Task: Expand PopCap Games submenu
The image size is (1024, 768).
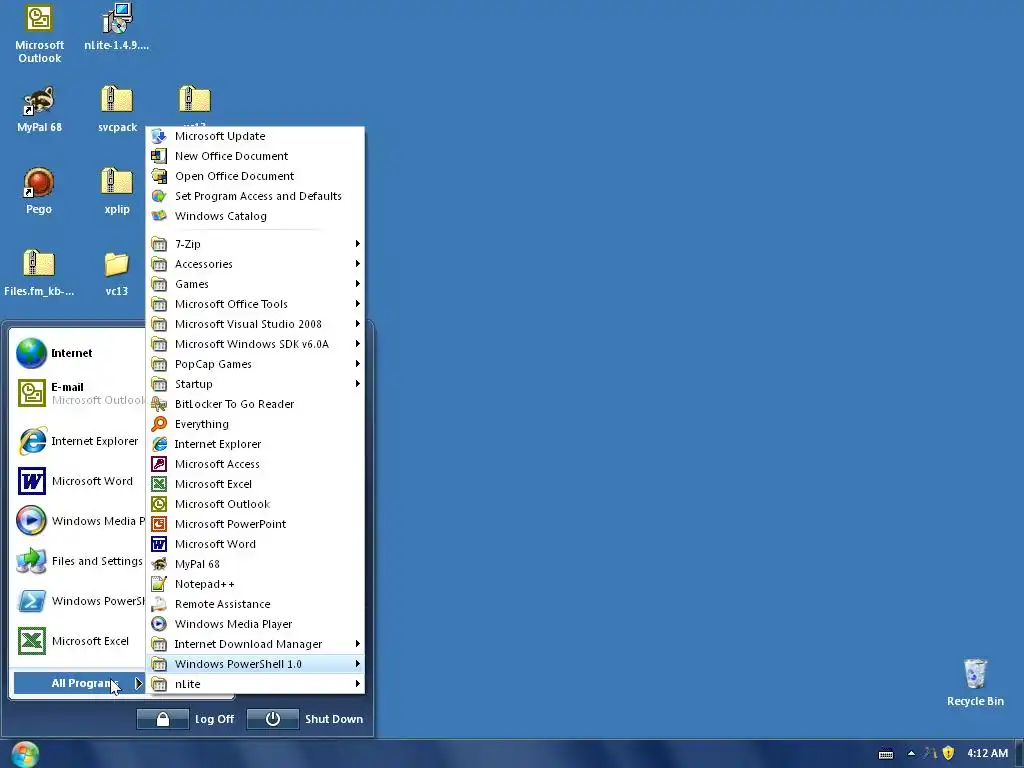Action: 255,364
